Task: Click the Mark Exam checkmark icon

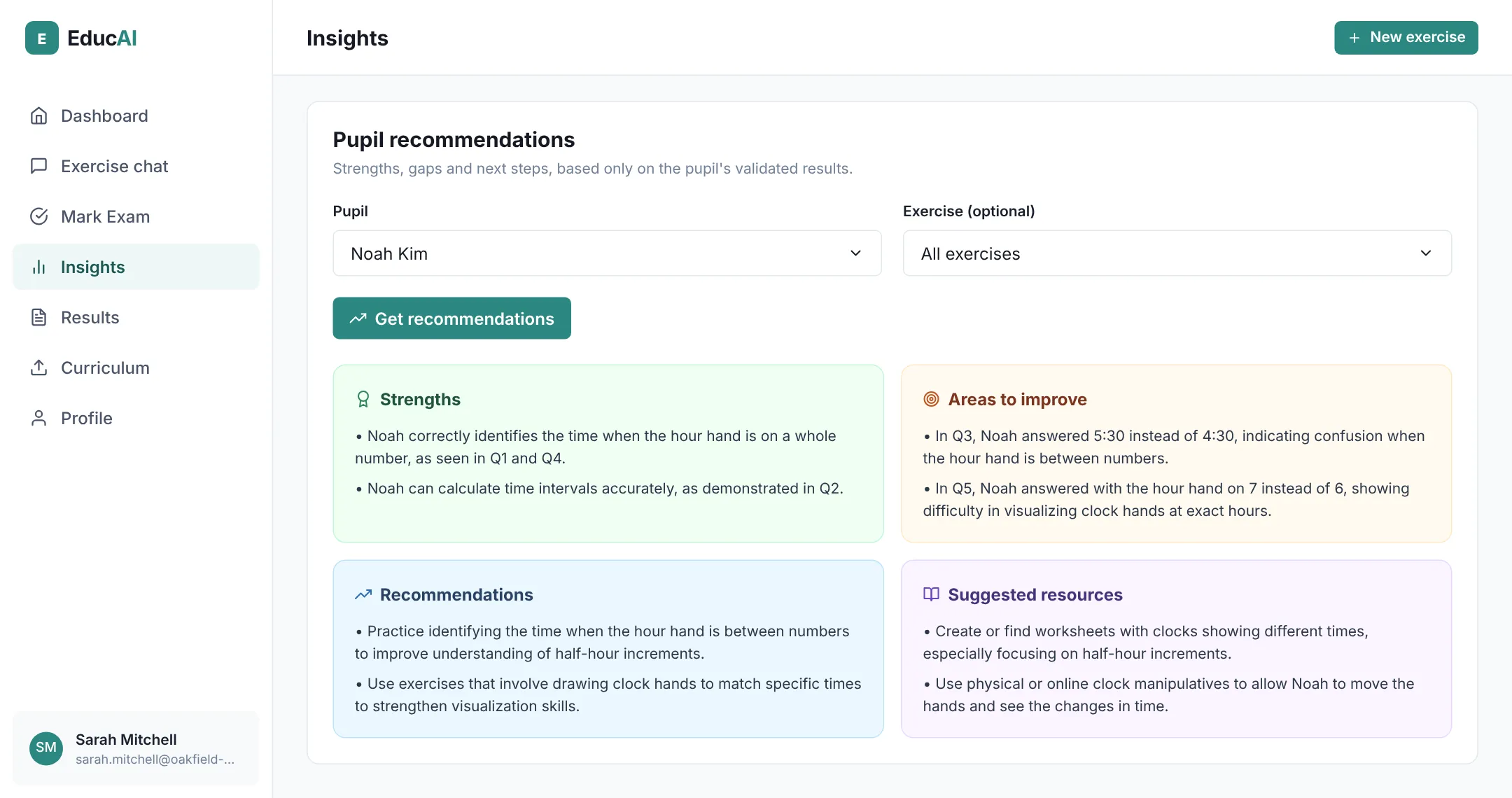Action: coord(39,216)
